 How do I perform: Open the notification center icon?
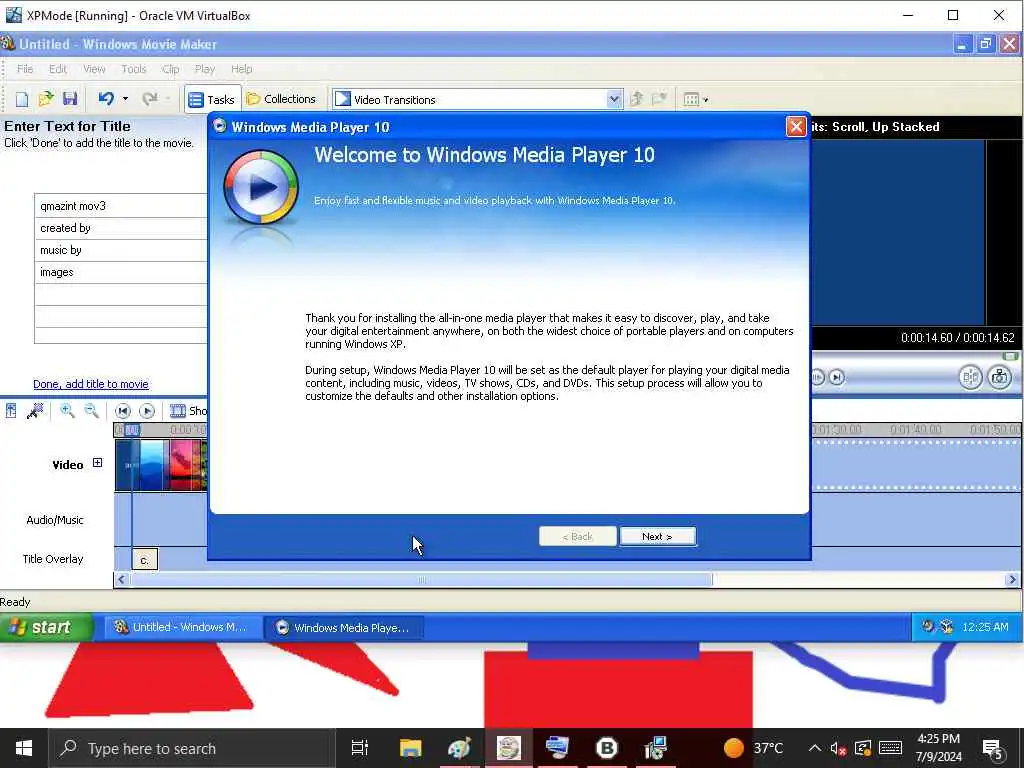point(993,750)
